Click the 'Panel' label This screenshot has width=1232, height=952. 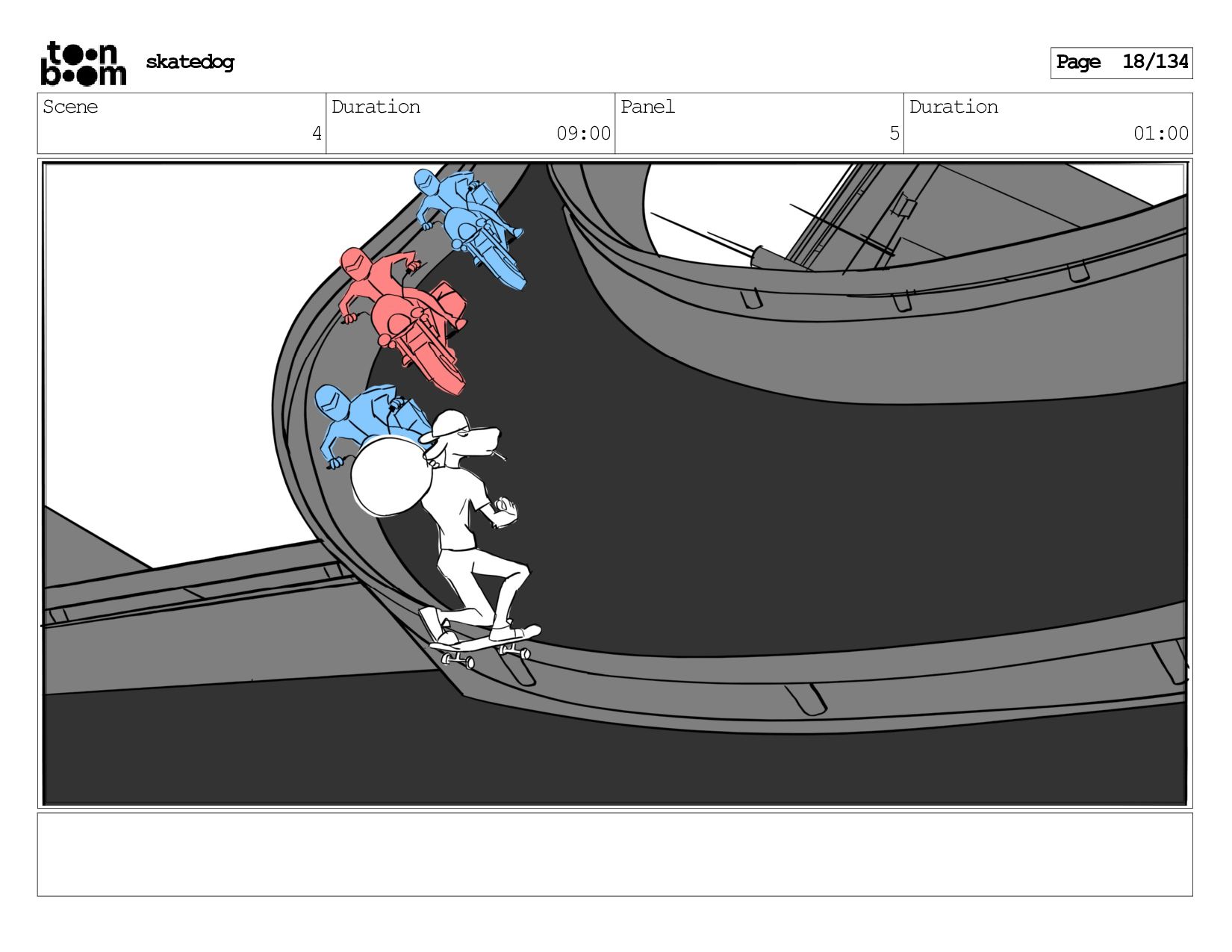coord(647,107)
